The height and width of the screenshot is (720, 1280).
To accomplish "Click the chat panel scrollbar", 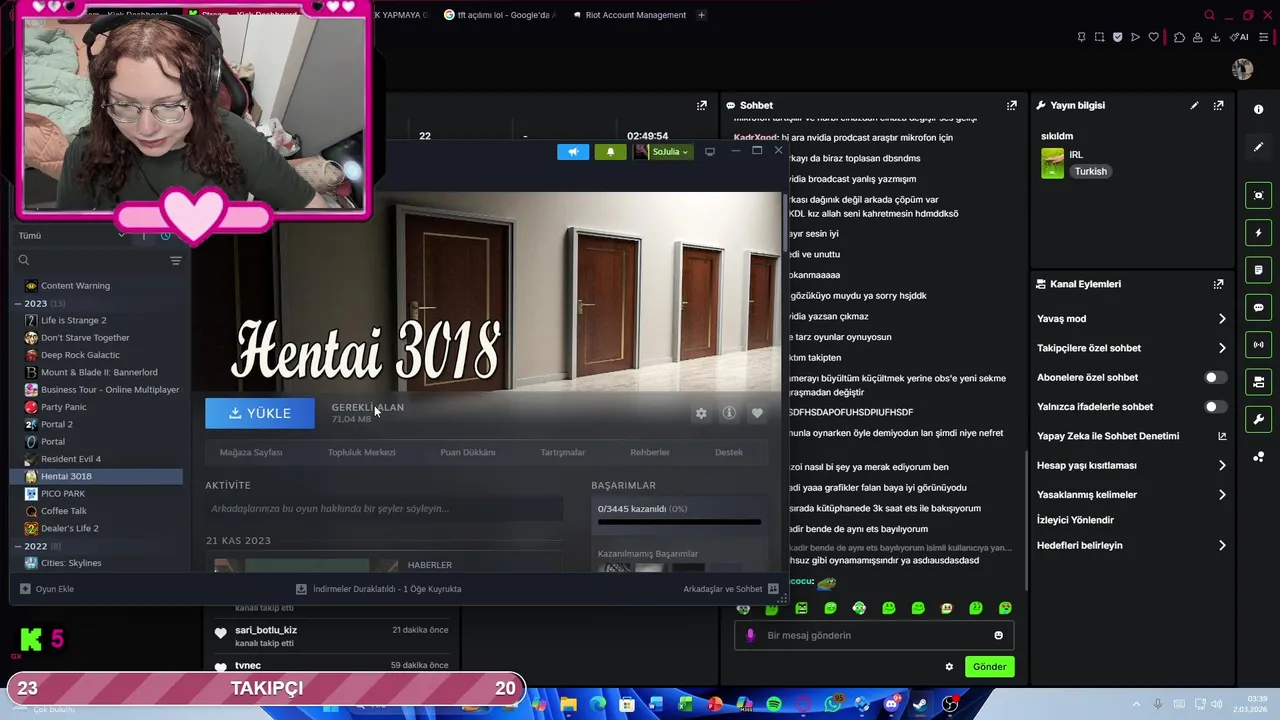I will [x=1026, y=520].
